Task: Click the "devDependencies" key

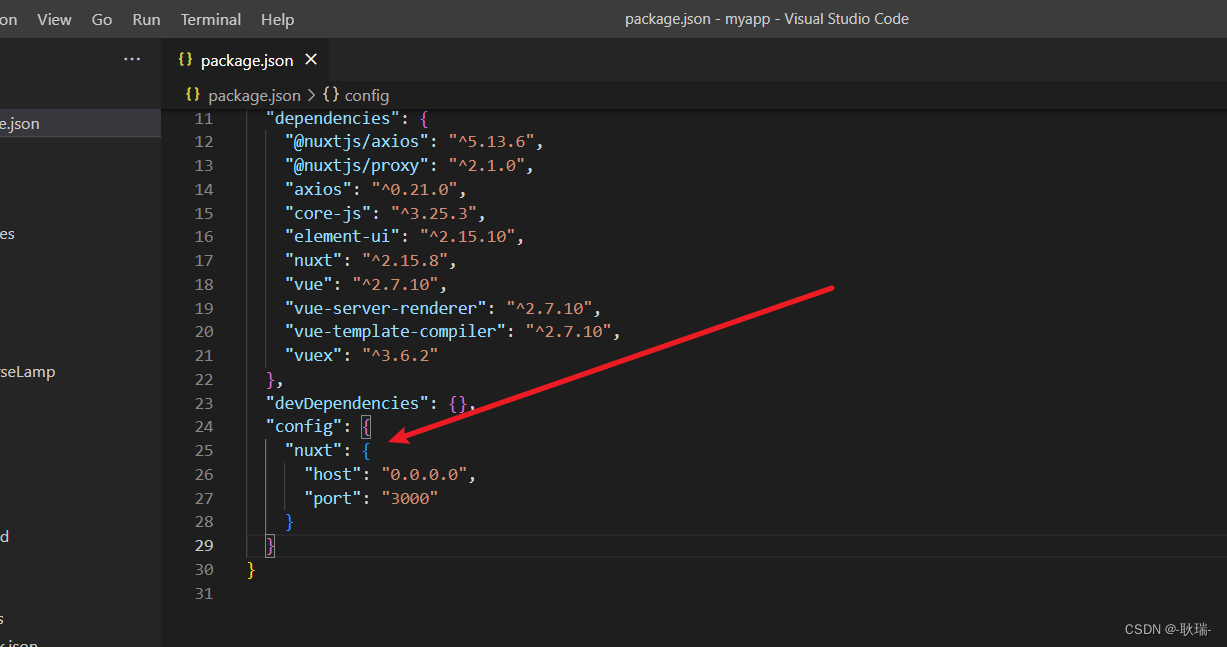Action: 347,403
